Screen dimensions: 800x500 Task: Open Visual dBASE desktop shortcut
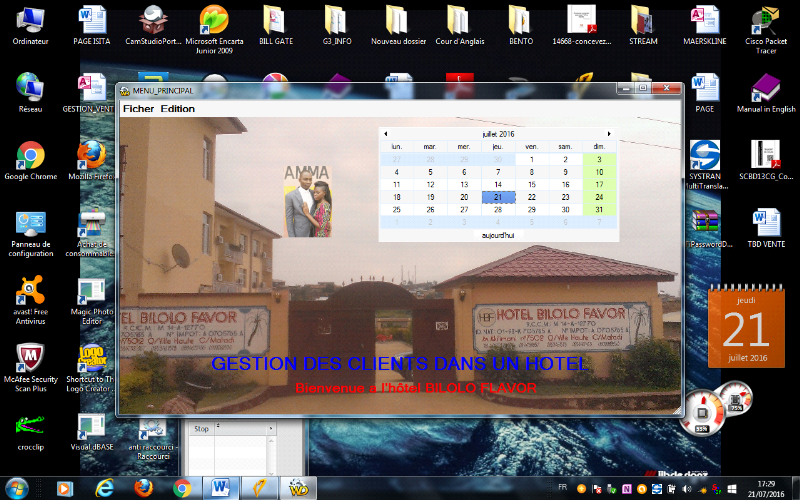pos(92,432)
